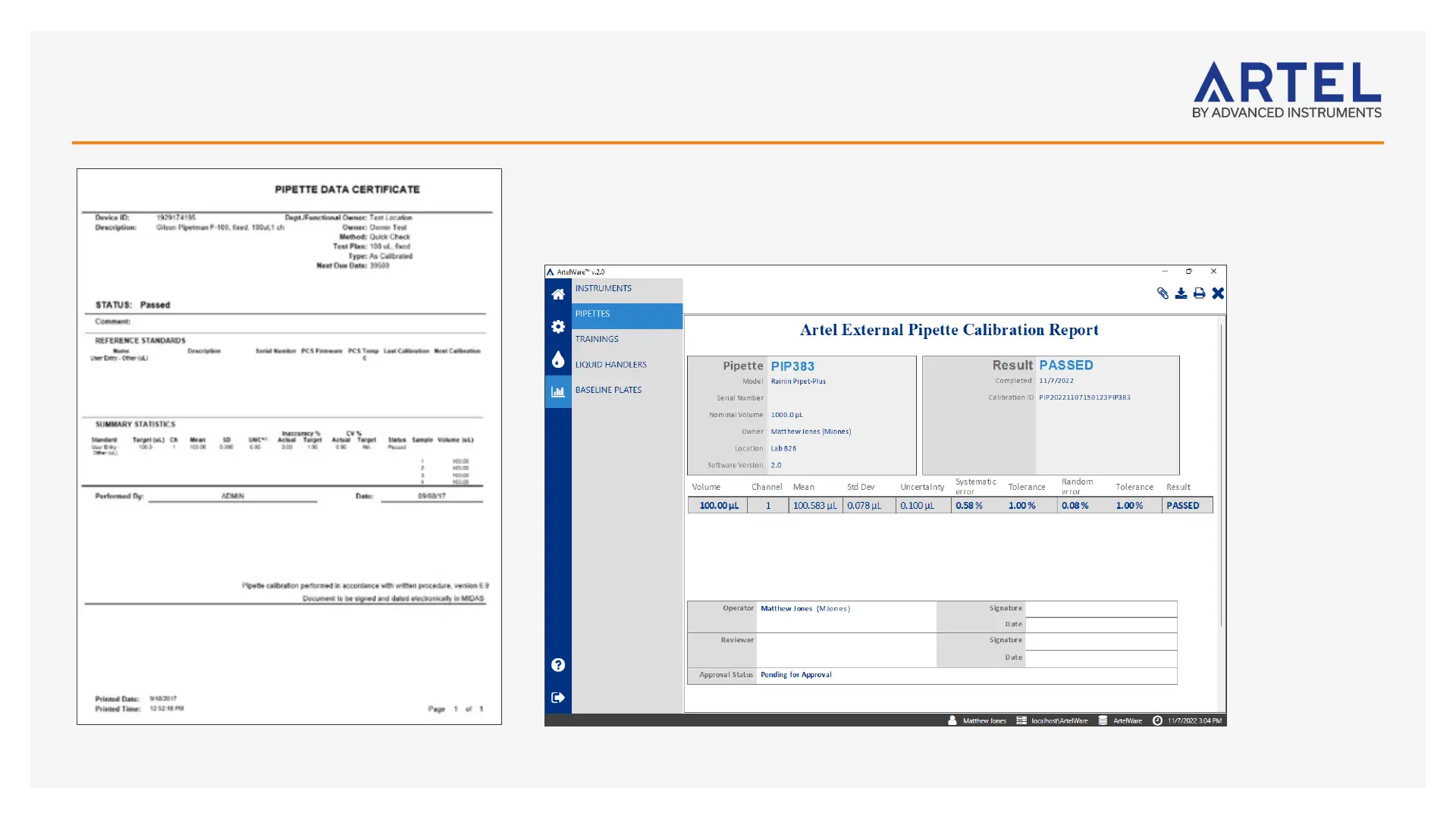This screenshot has height=819, width=1456.
Task: Click the mean 100.583 µL cell
Action: (815, 506)
